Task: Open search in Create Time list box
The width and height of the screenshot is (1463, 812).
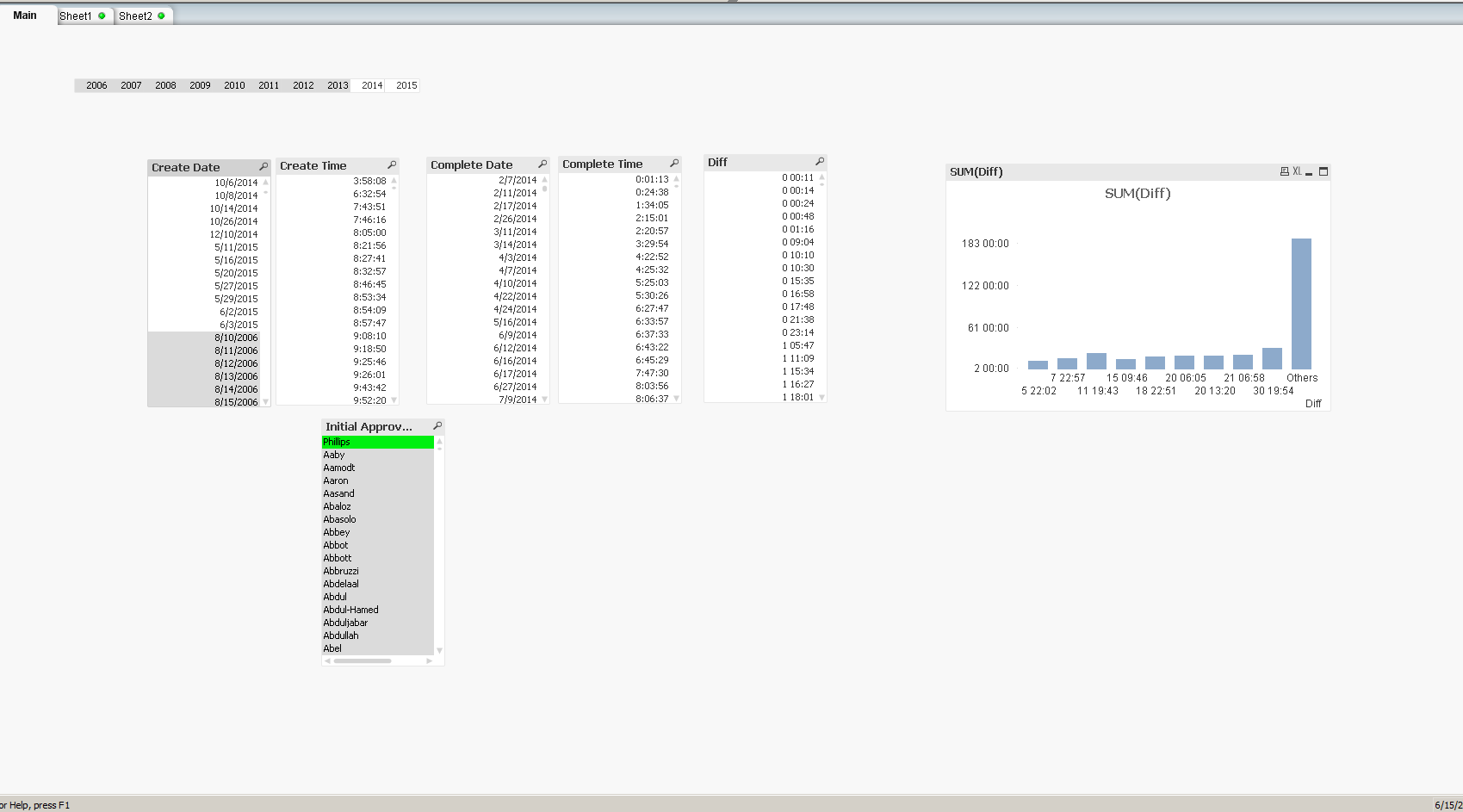Action: [x=392, y=164]
